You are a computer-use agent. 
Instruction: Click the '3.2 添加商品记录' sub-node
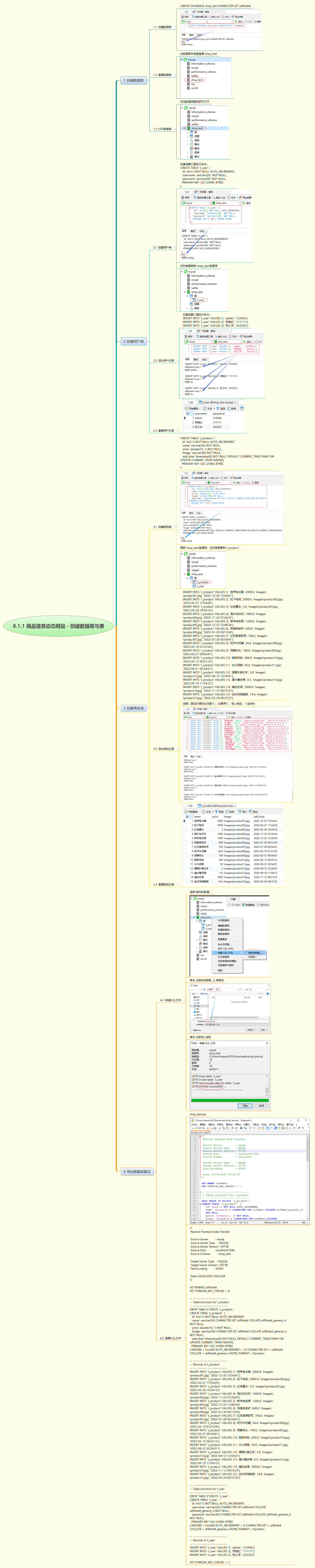pyautogui.click(x=163, y=749)
